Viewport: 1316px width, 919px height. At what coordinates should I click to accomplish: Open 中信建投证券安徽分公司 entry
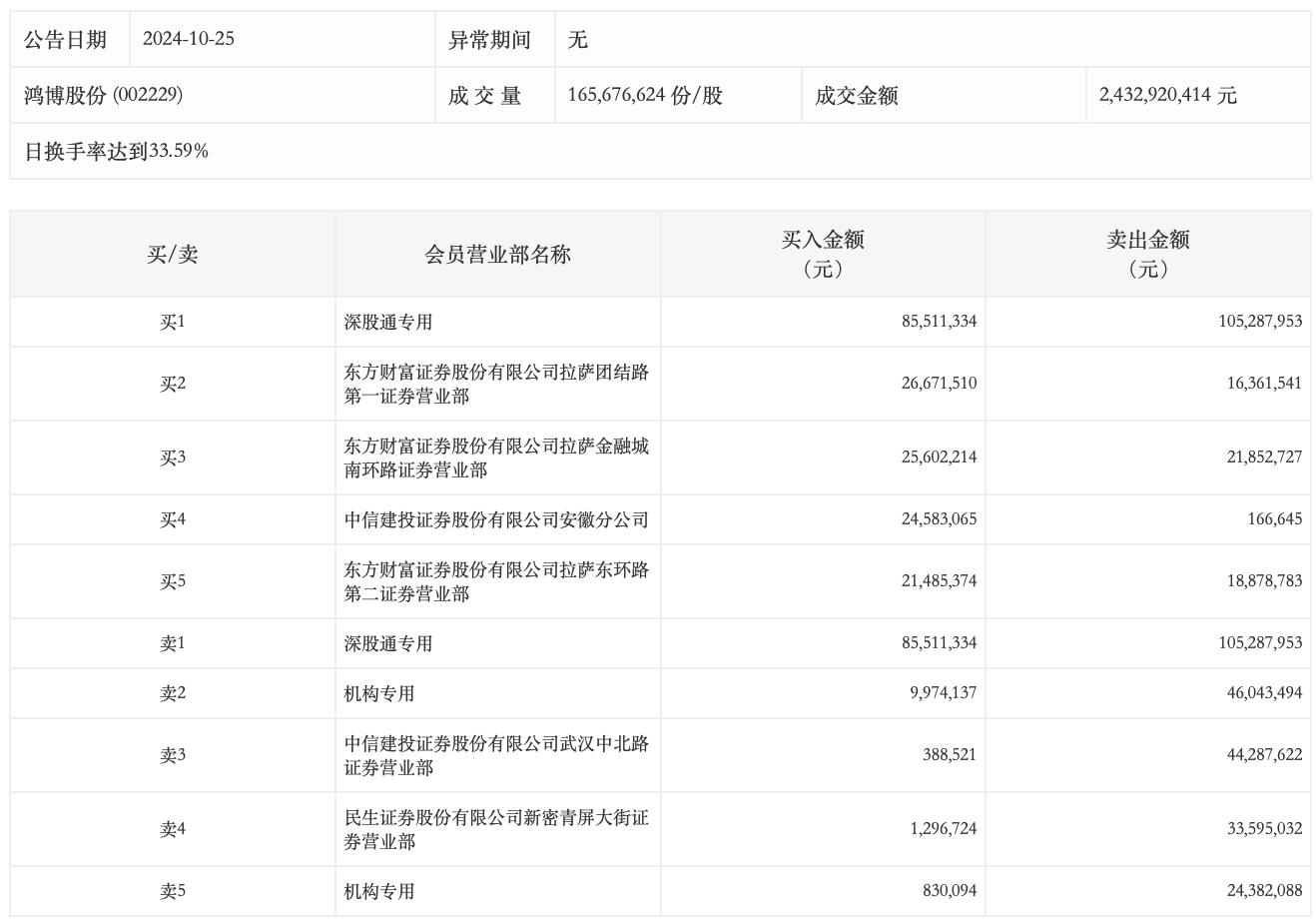[x=496, y=520]
